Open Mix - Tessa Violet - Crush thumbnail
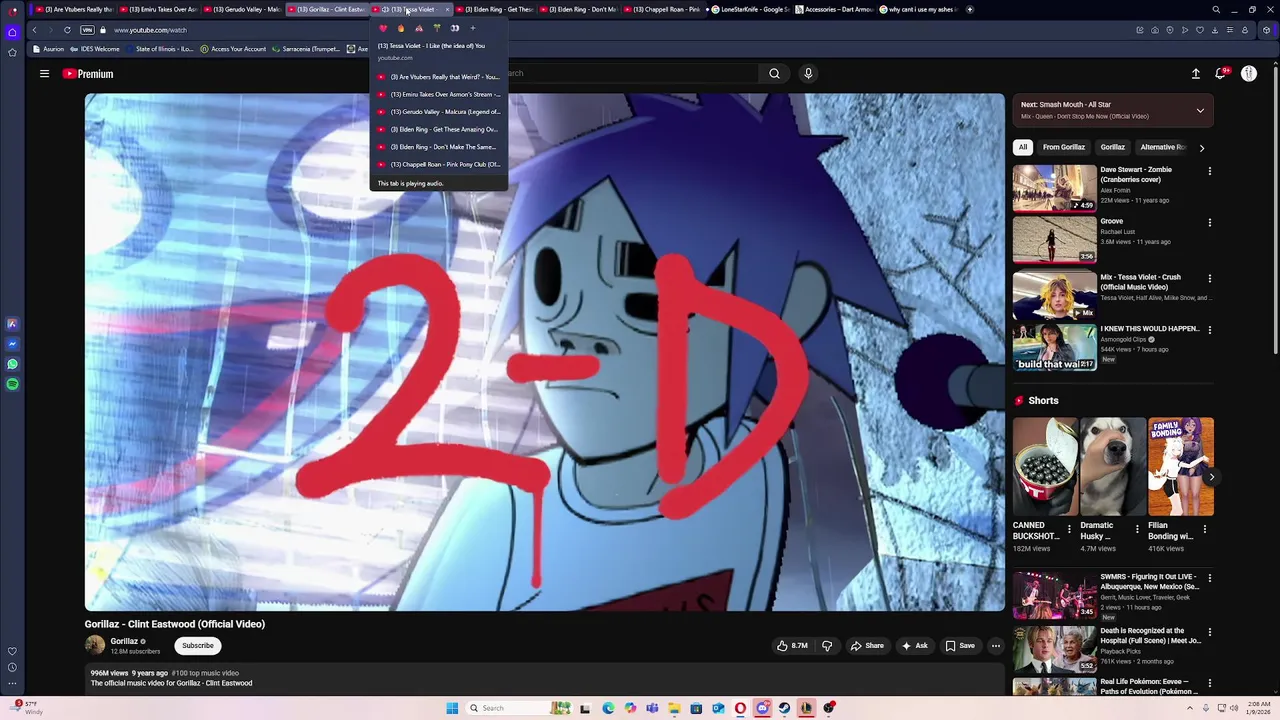The image size is (1280, 720). 1054,296
